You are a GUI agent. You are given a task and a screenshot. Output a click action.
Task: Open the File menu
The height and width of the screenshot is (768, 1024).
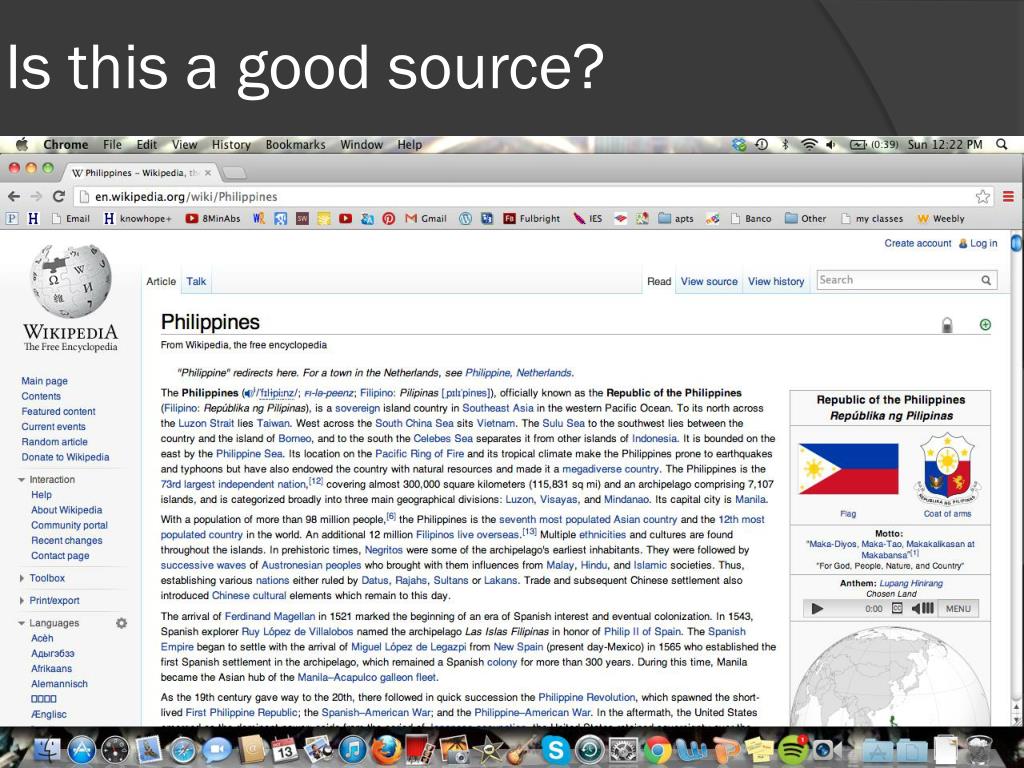[112, 144]
